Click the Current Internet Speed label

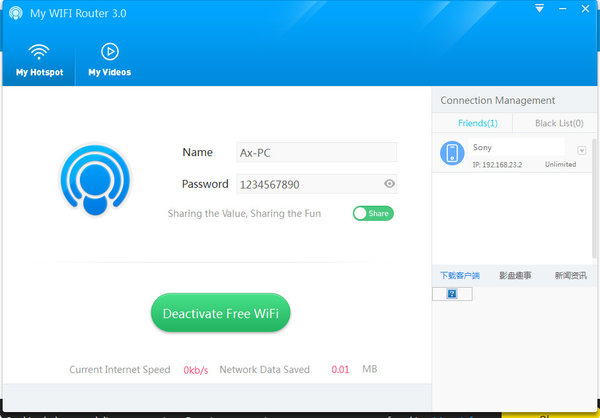coord(120,370)
